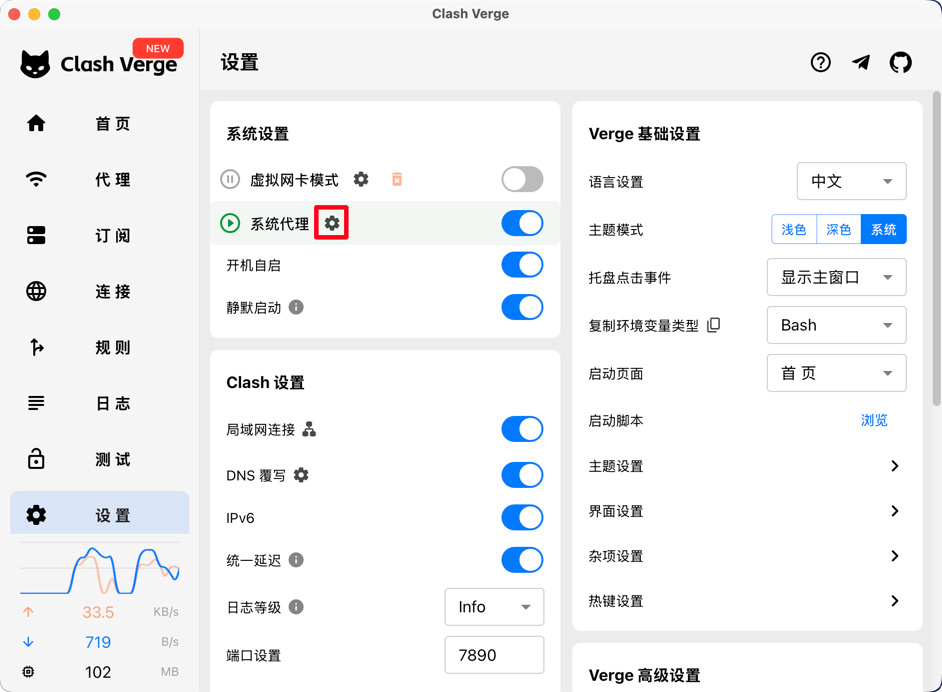Go to 设置 in the sidebar
The width and height of the screenshot is (942, 692).
[x=100, y=515]
